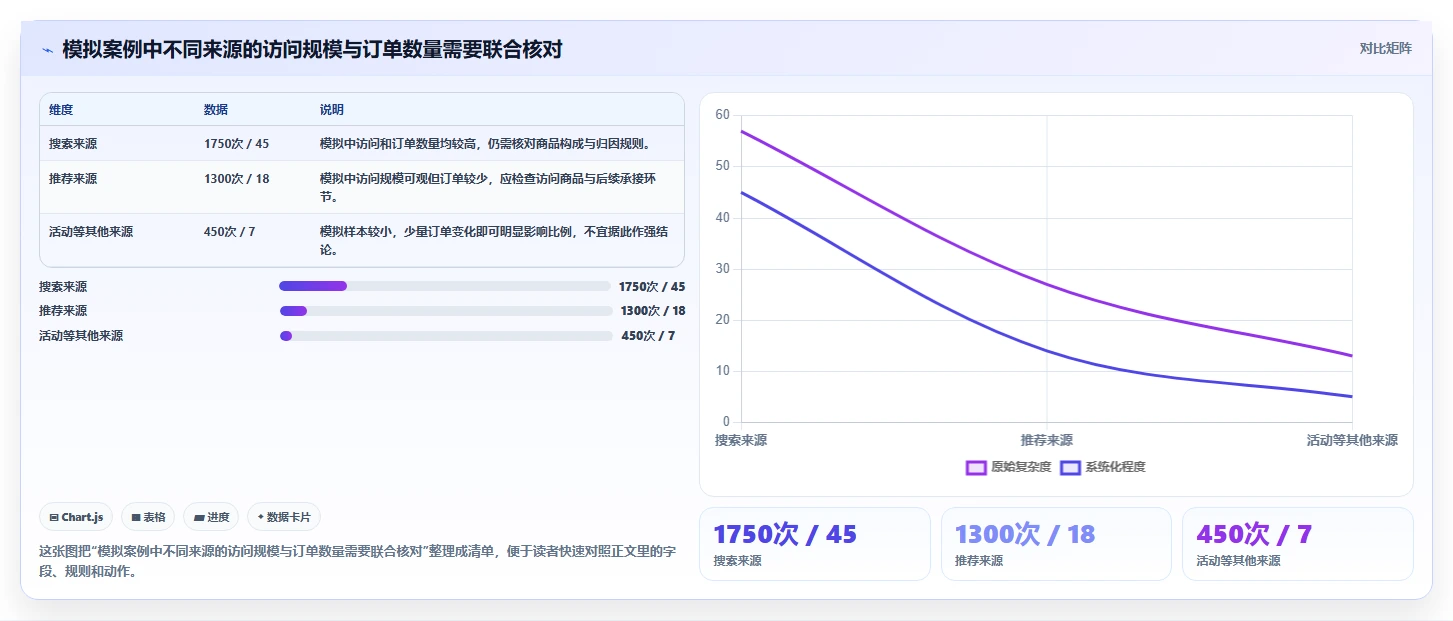Click the 1300次 / 18 table cell

coord(236,179)
